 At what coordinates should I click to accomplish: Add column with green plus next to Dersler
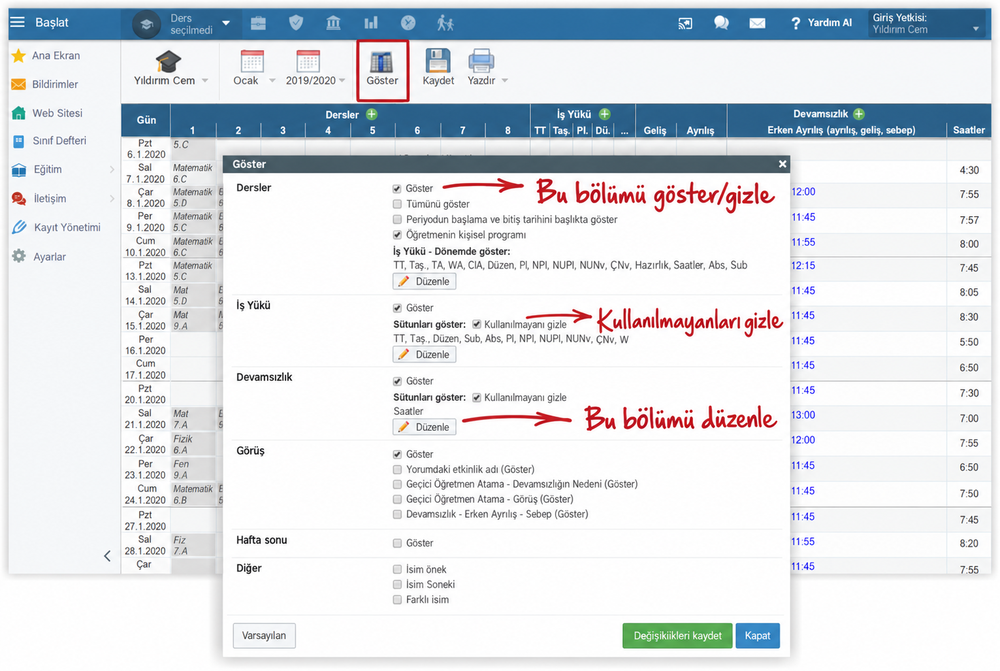372,114
